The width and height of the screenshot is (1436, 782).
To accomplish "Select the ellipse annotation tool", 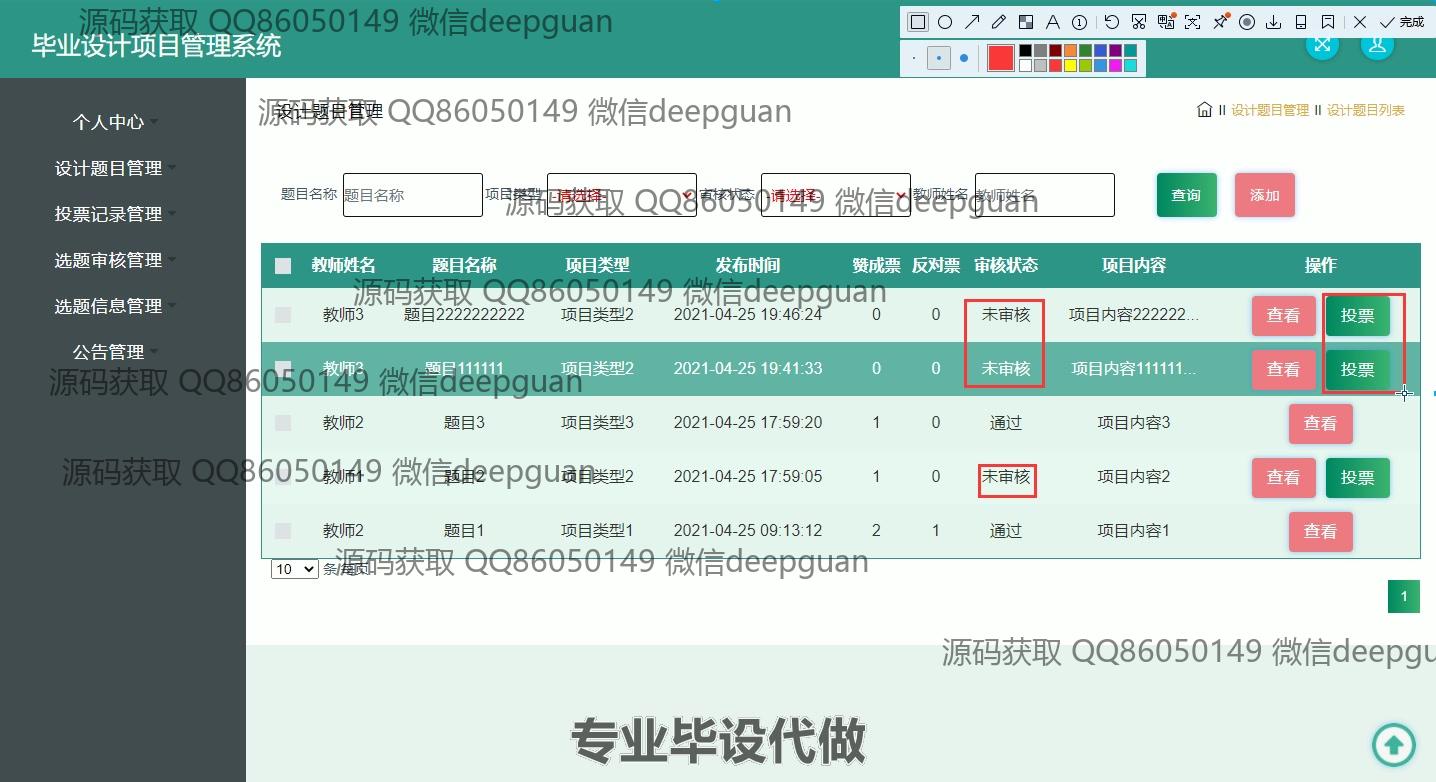I will coord(944,22).
